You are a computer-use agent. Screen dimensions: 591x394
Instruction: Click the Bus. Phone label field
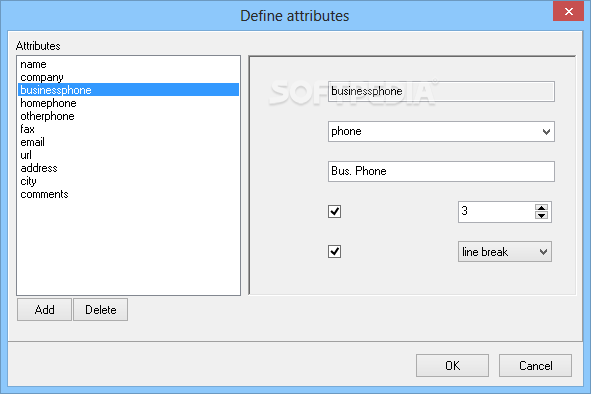click(441, 172)
